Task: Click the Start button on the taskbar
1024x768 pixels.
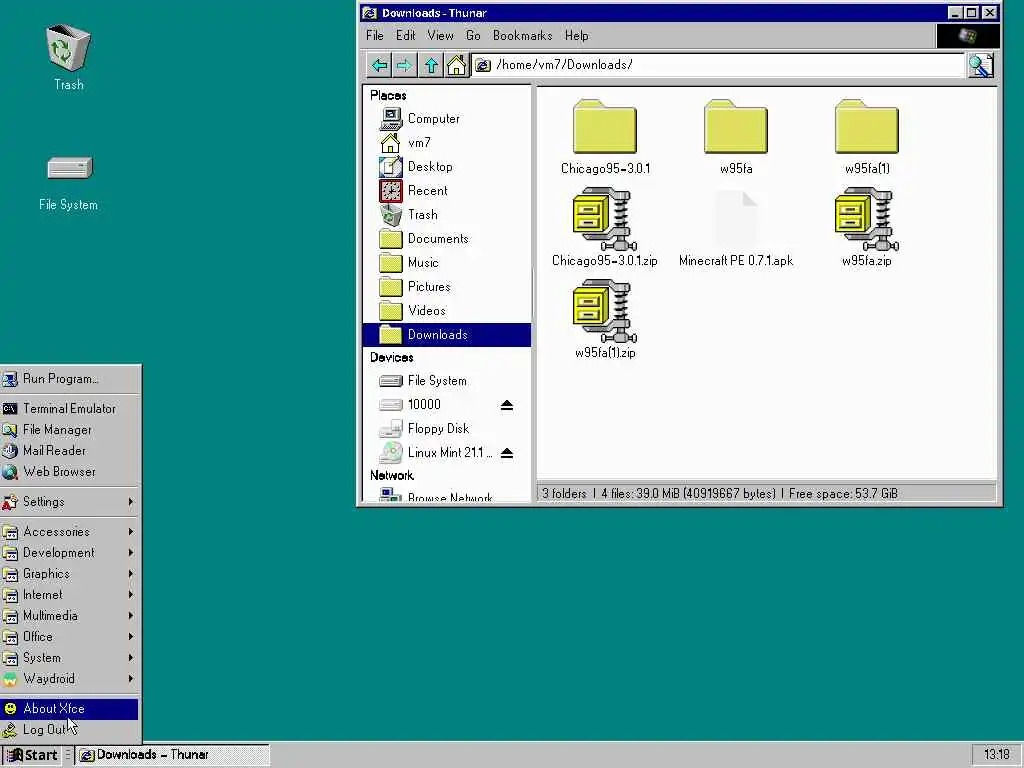Action: [31, 755]
